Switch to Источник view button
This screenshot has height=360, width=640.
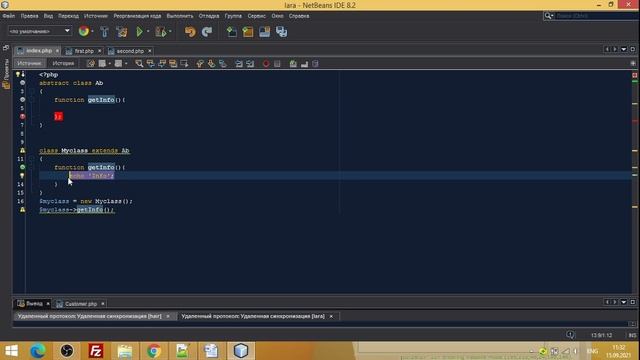click(29, 63)
